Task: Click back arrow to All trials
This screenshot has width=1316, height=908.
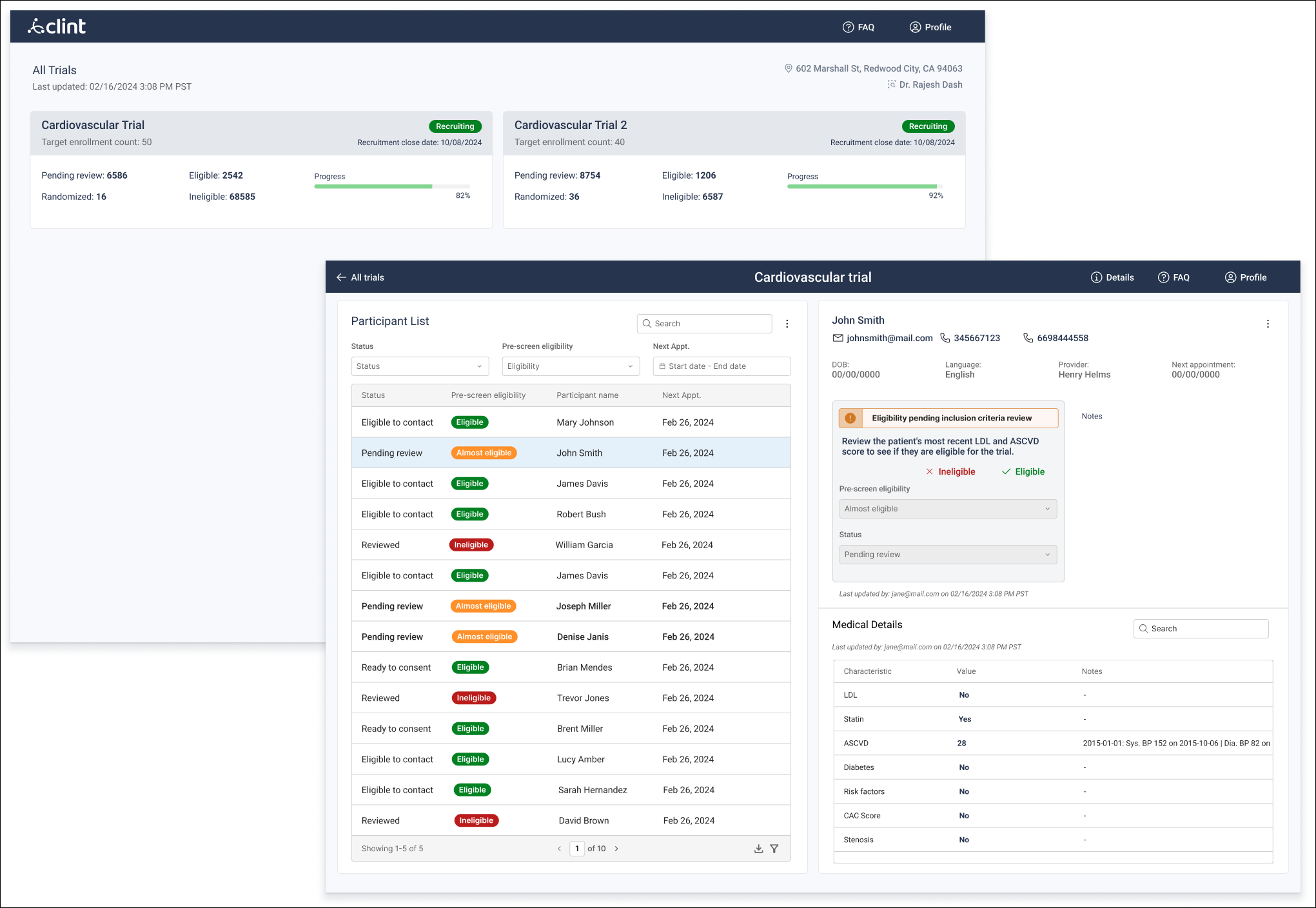Action: [341, 277]
